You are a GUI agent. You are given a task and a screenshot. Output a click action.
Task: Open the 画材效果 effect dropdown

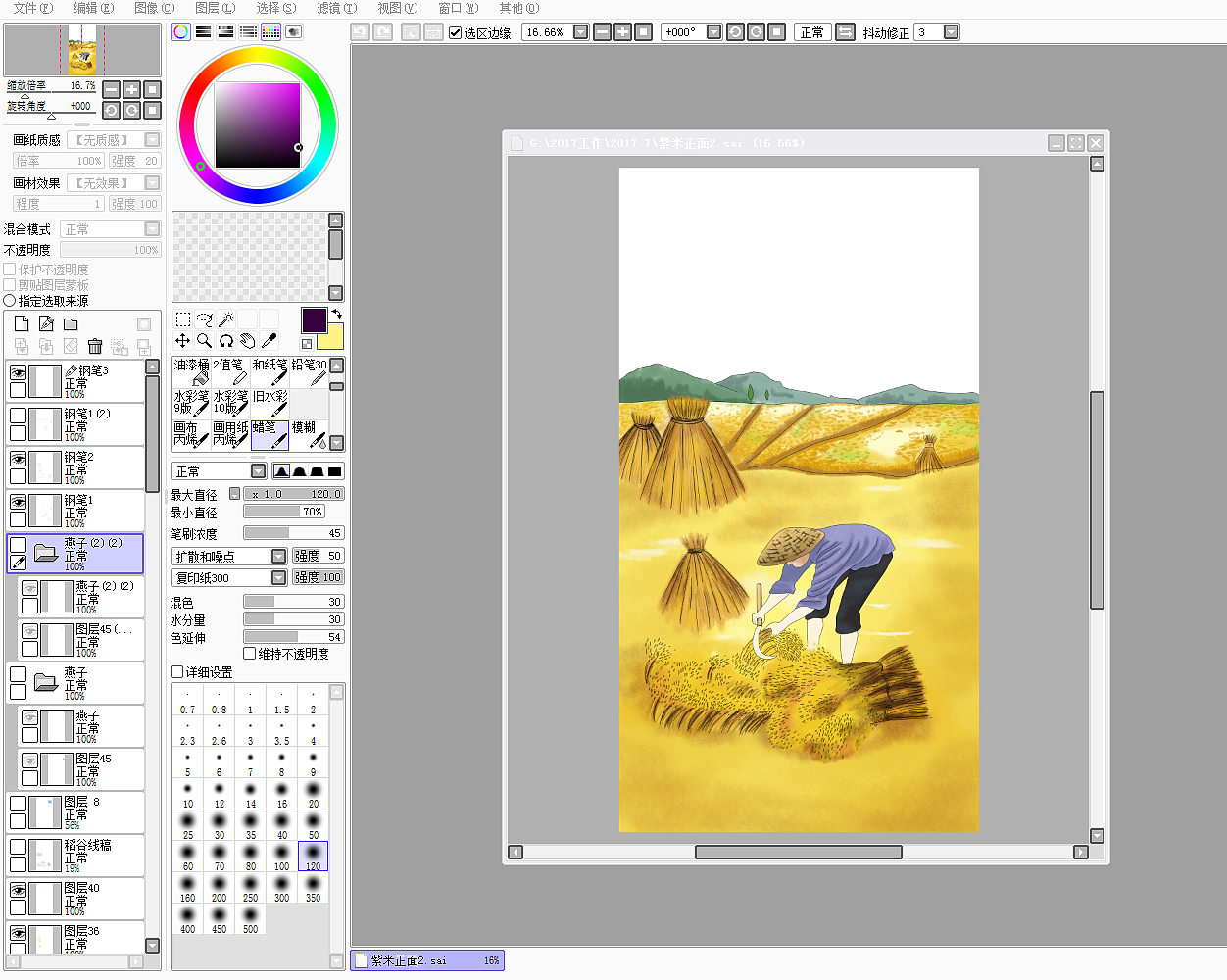tap(152, 183)
